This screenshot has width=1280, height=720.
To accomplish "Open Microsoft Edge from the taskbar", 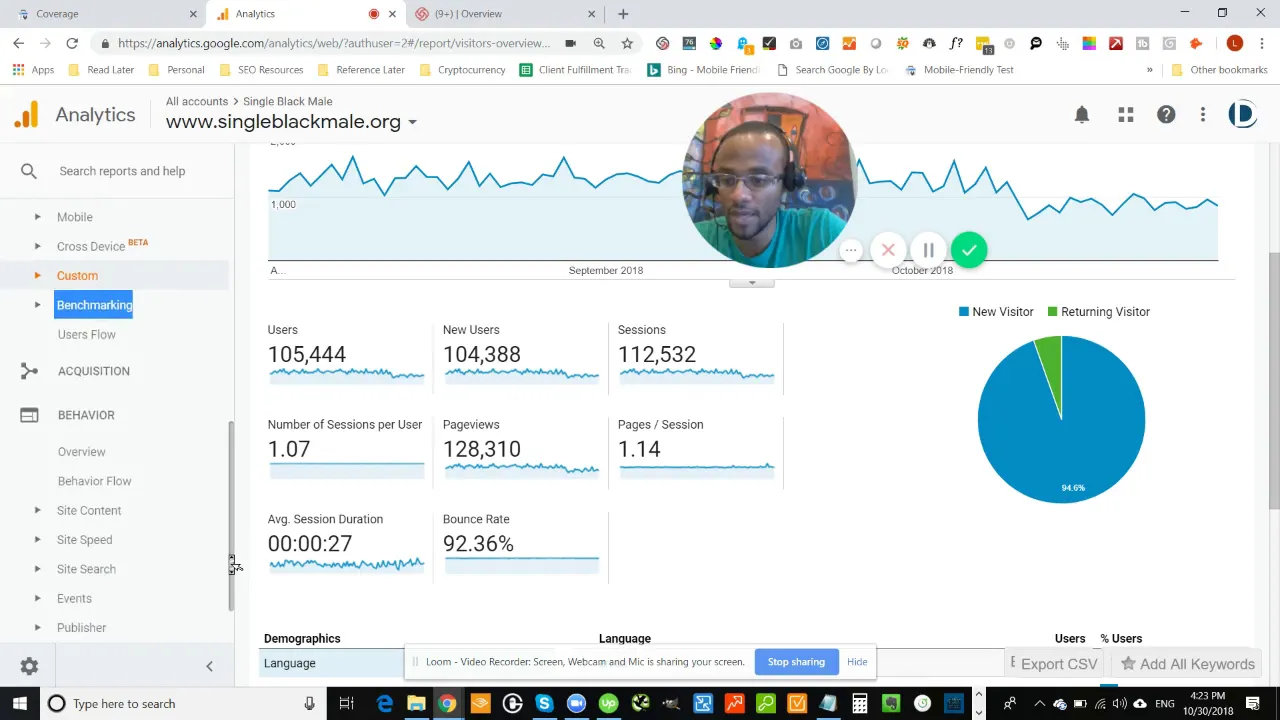I will pyautogui.click(x=385, y=704).
